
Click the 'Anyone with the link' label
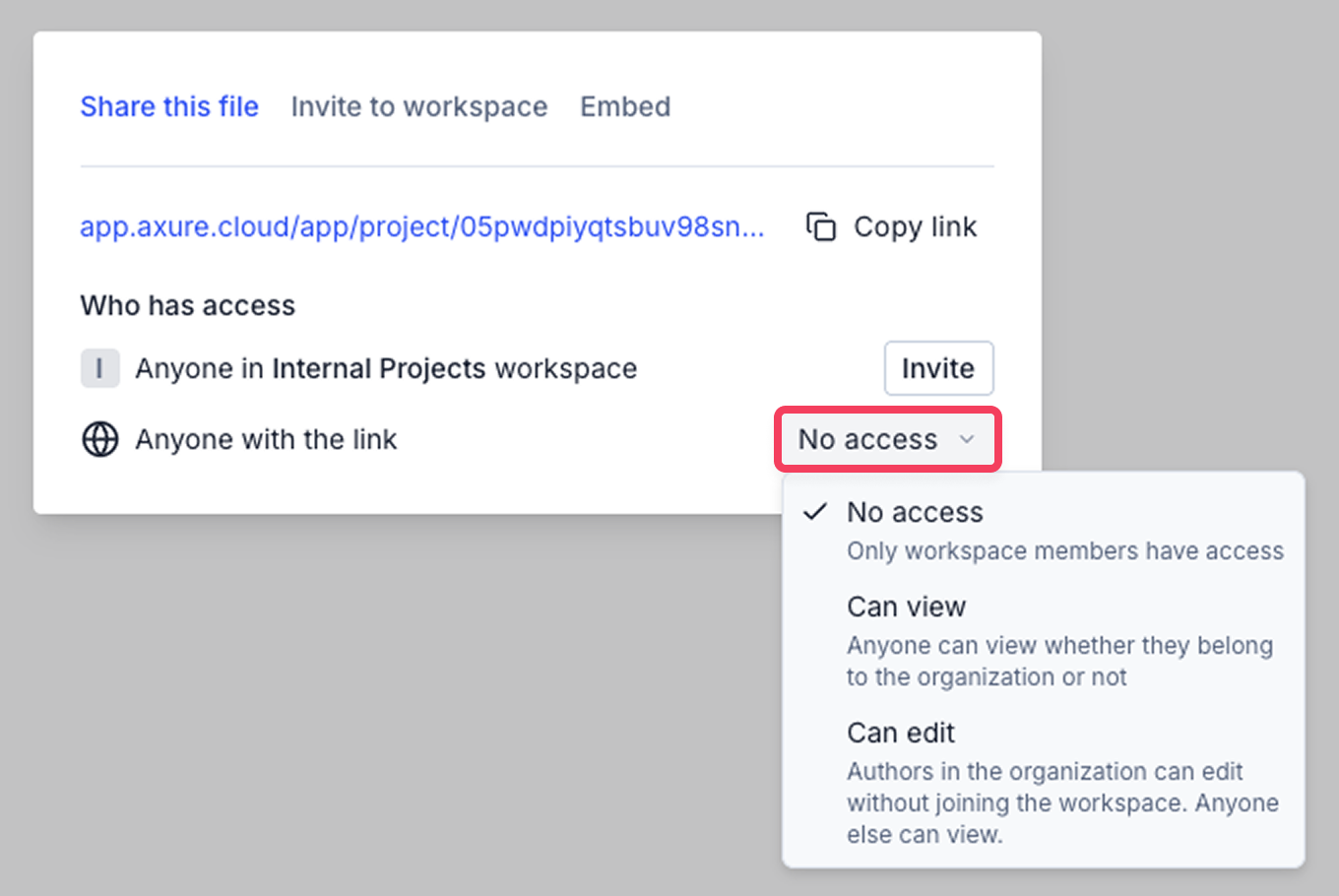tap(266, 439)
